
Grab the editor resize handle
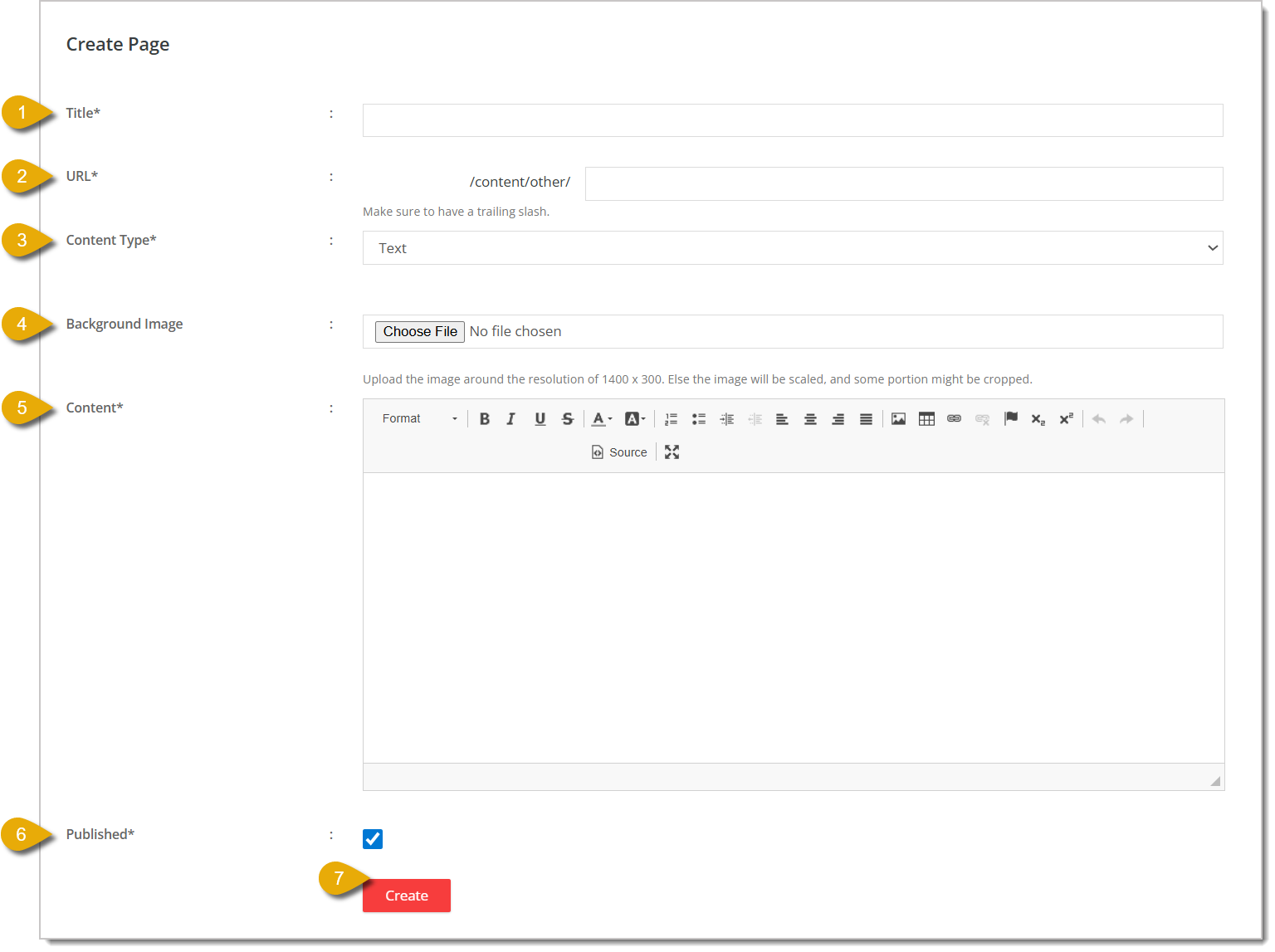click(x=1215, y=781)
